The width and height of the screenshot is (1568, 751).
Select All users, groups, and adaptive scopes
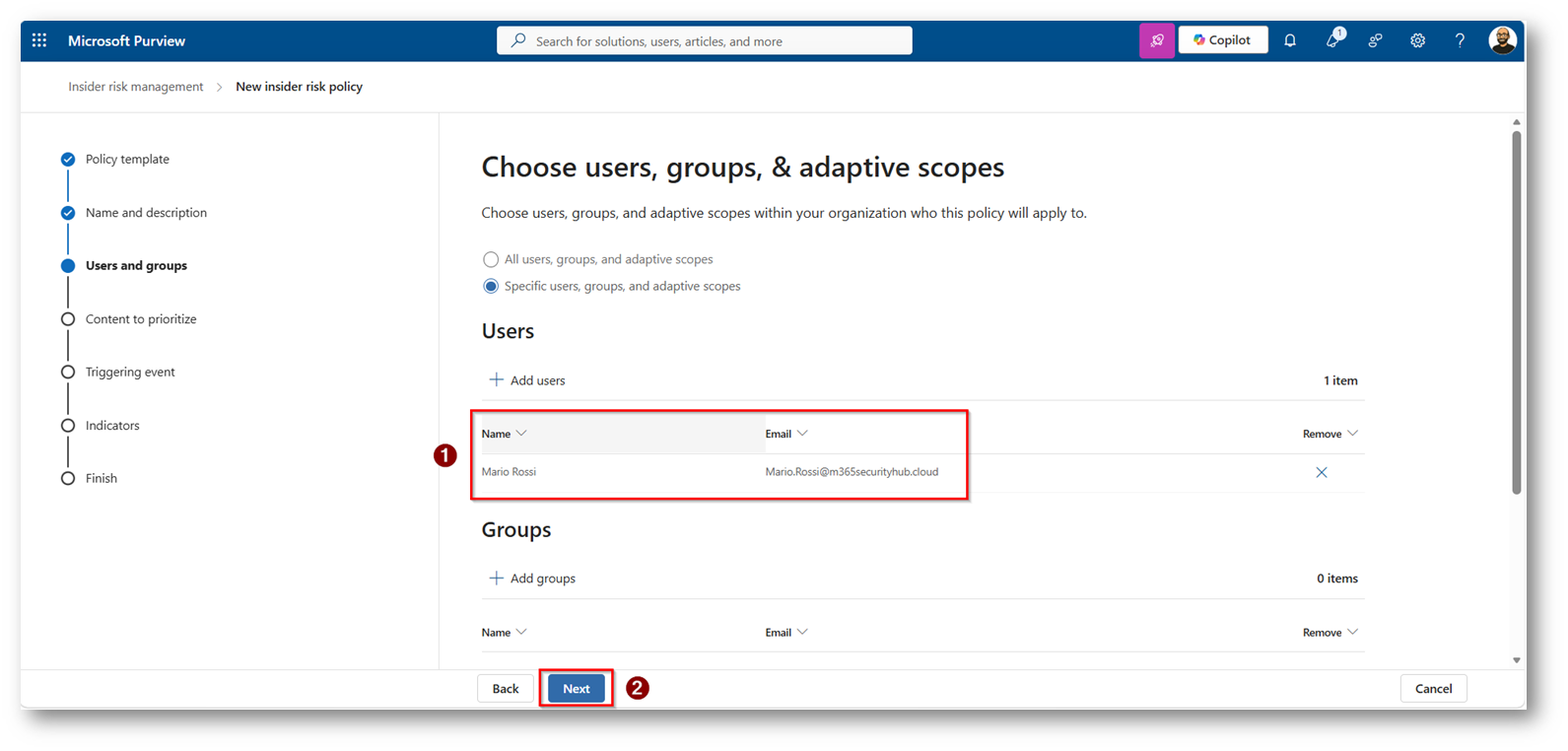tap(491, 259)
